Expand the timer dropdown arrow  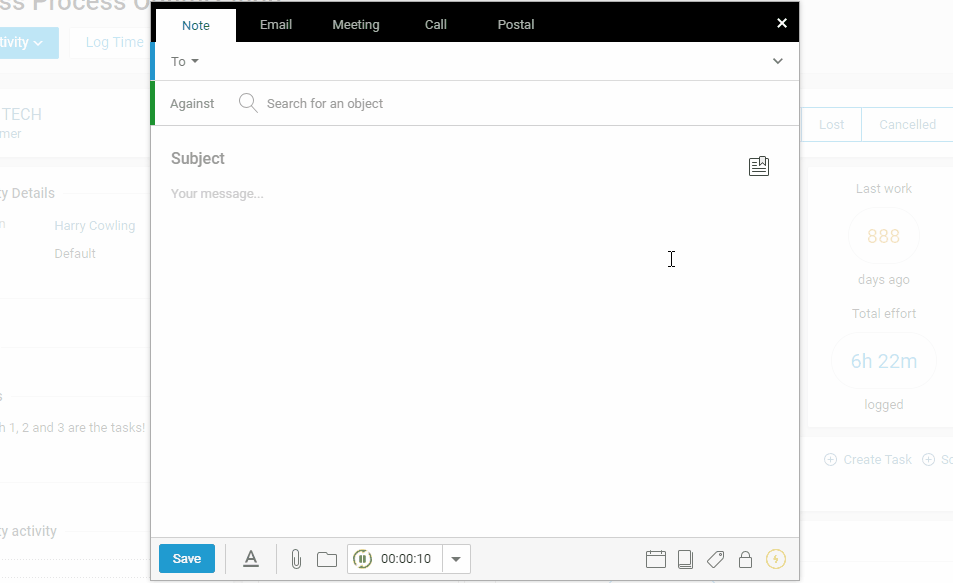[x=456, y=559]
